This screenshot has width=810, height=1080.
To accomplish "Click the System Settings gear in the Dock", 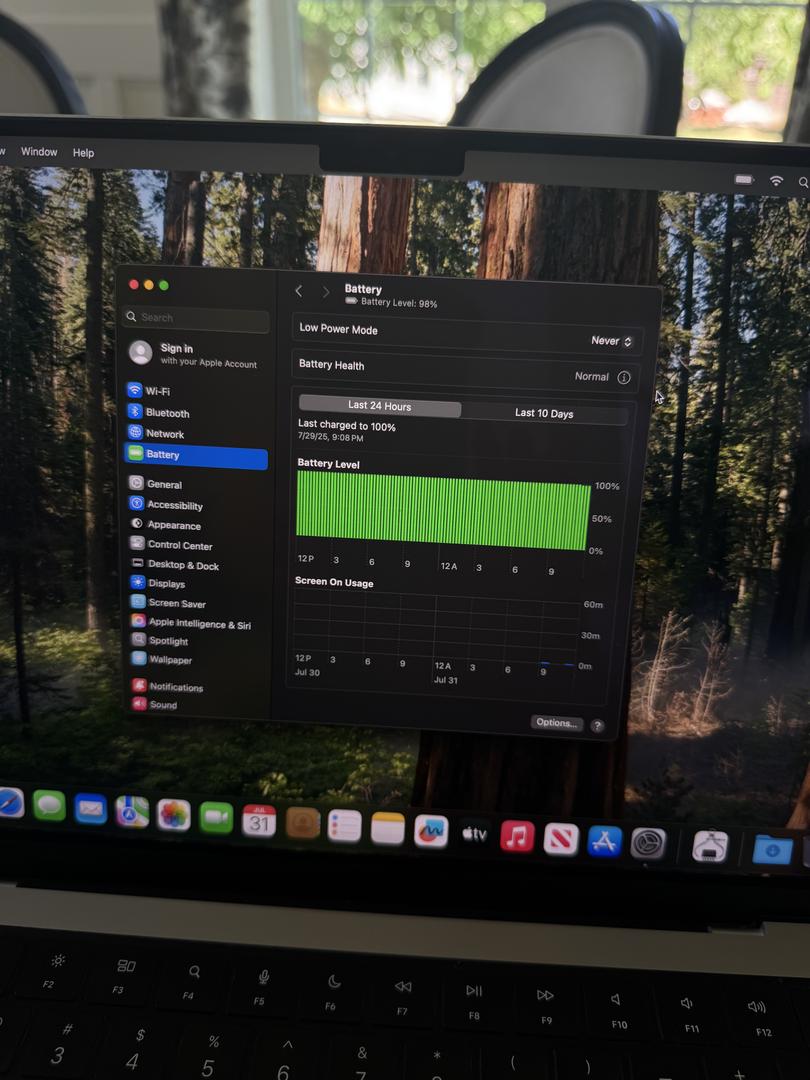I will 649,843.
